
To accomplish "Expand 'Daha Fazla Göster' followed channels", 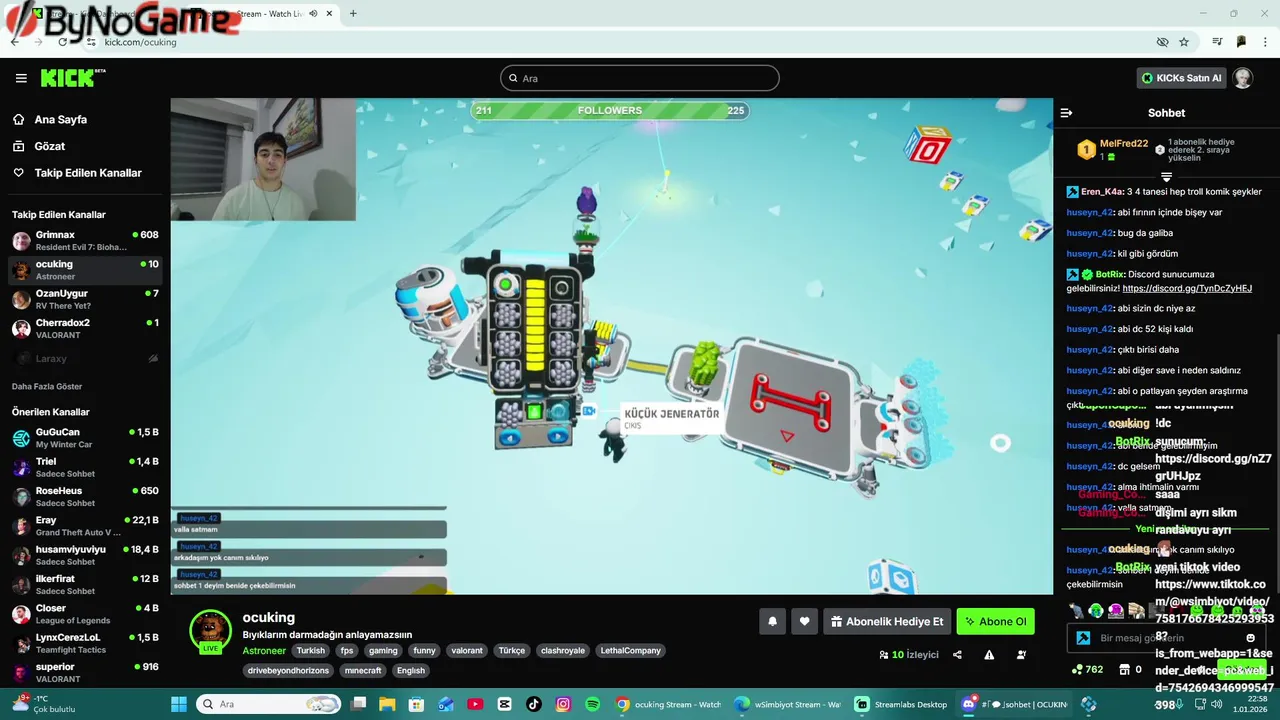I will [x=47, y=386].
